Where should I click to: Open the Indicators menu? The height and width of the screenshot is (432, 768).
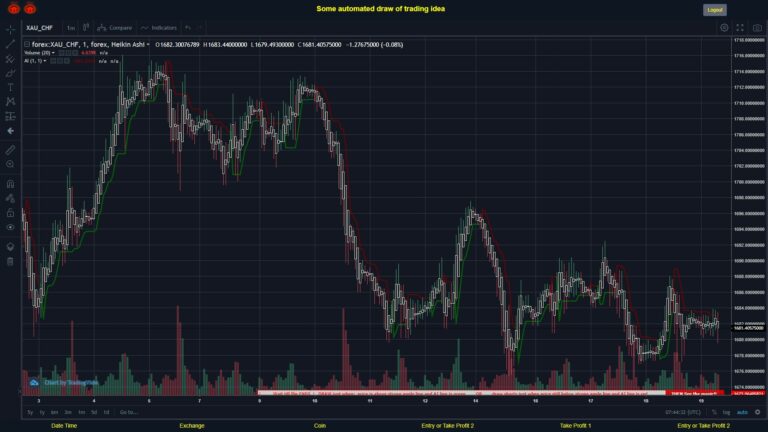159,28
